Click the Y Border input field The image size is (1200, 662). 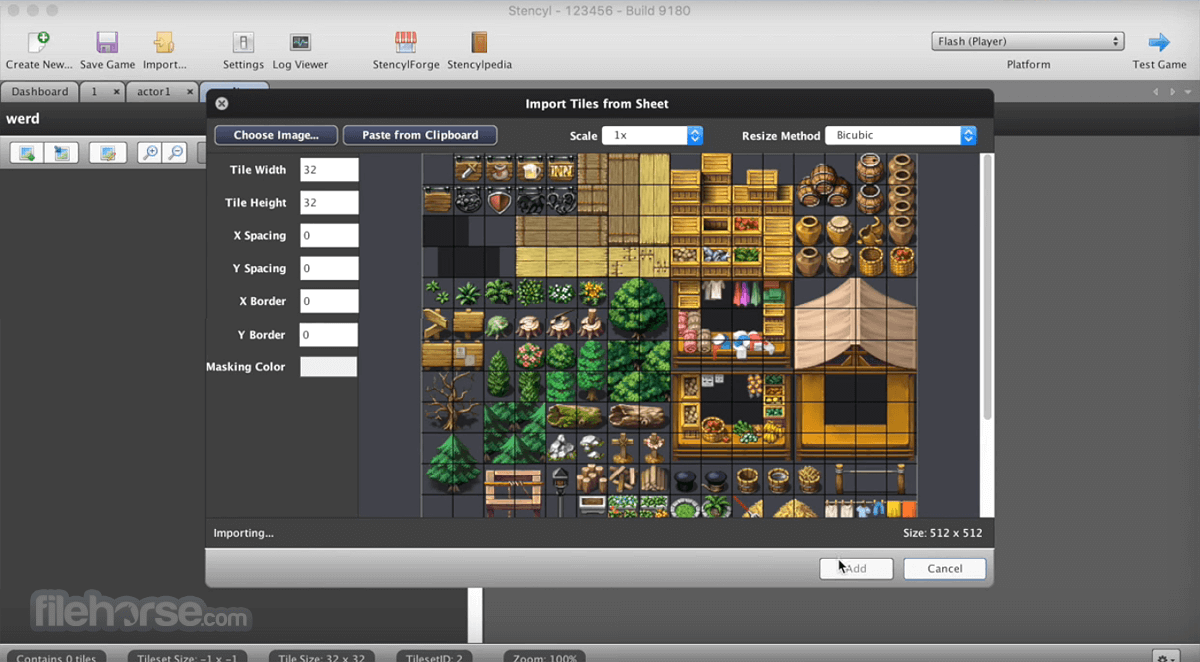(329, 335)
